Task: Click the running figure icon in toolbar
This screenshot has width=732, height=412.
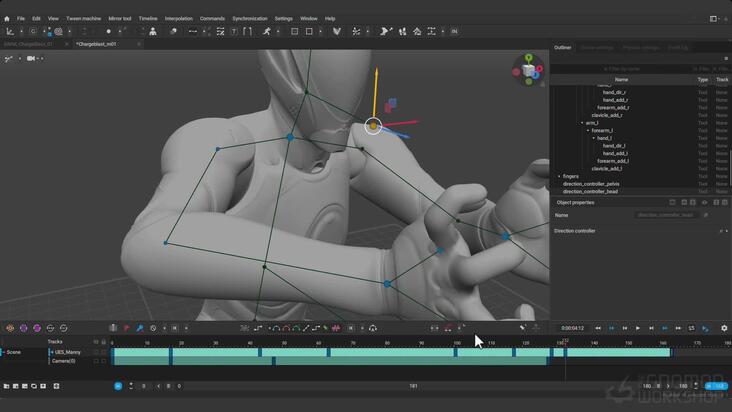Action: tap(267, 32)
